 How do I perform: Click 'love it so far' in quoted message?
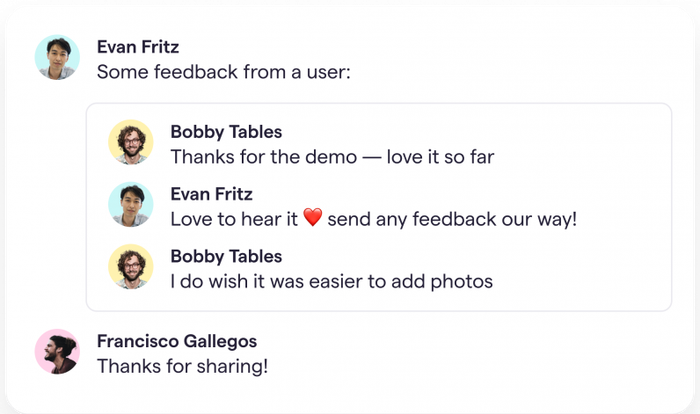tap(440, 157)
